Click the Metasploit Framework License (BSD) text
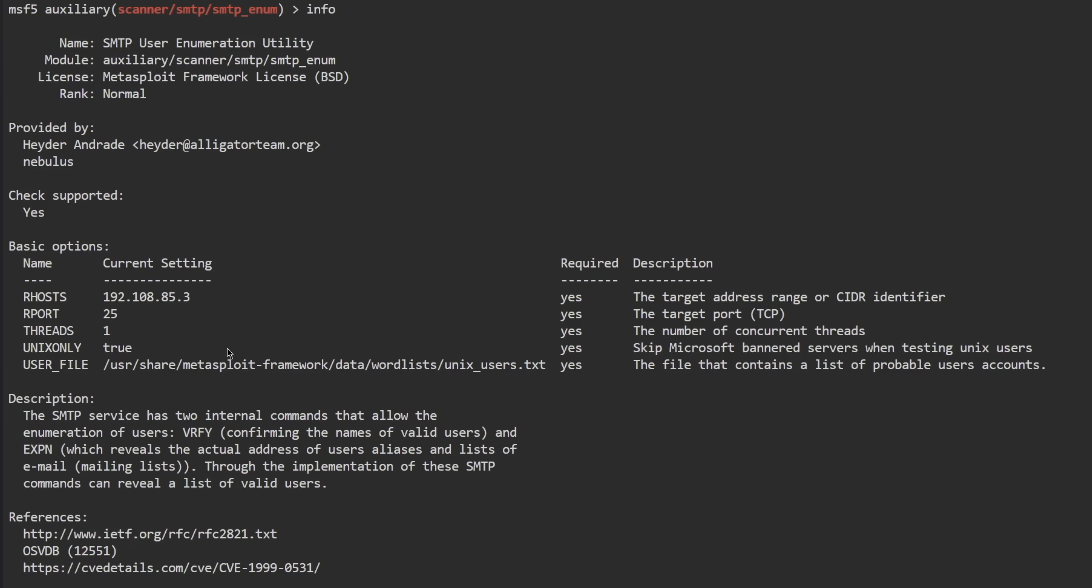The image size is (1092, 588). [x=226, y=77]
